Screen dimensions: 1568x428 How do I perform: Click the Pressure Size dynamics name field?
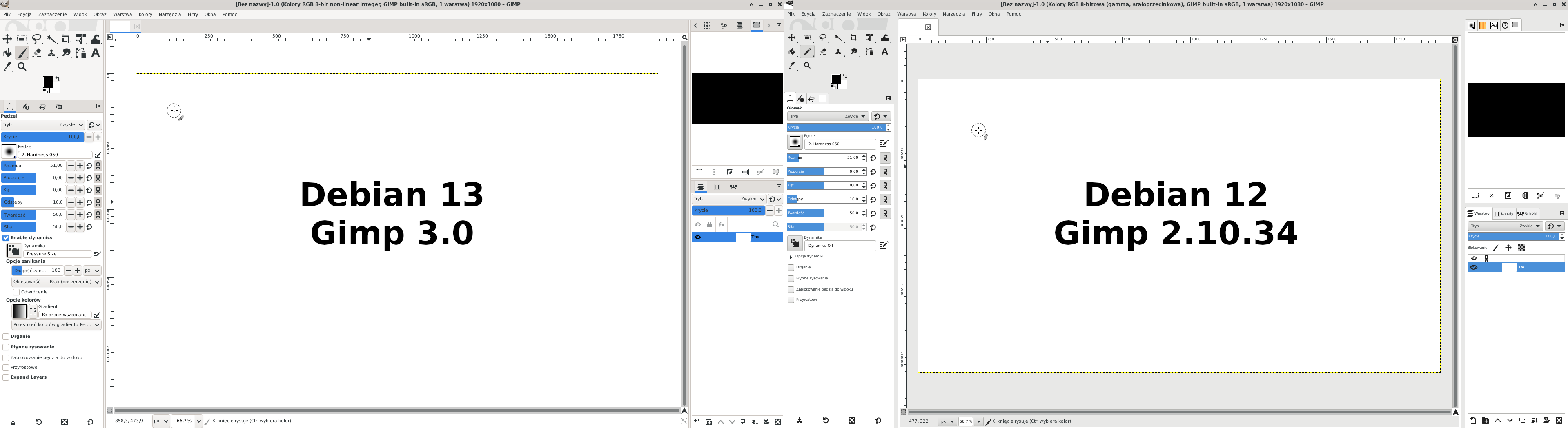coord(57,254)
